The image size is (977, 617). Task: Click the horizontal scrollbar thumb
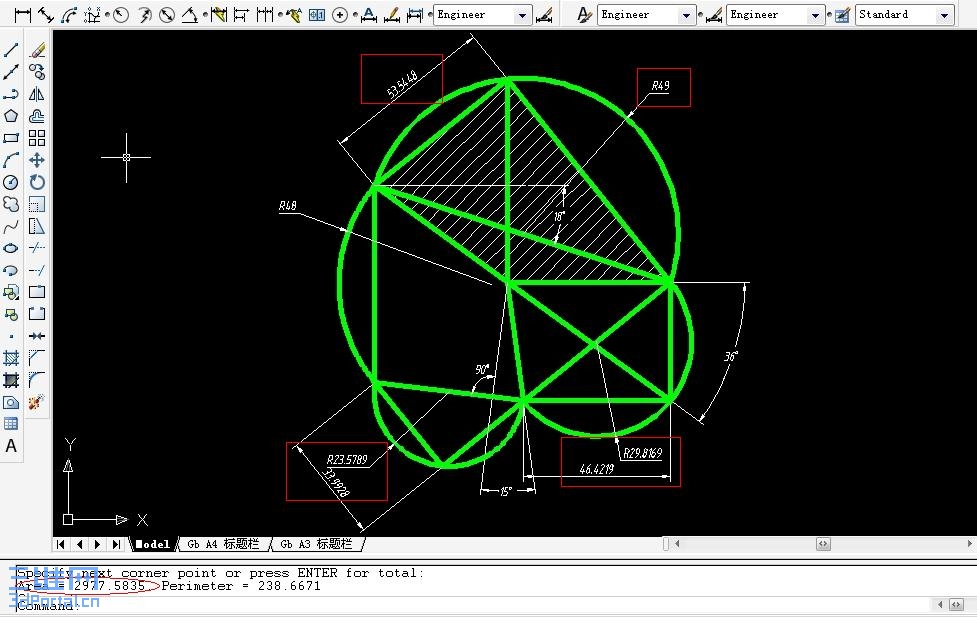point(823,544)
